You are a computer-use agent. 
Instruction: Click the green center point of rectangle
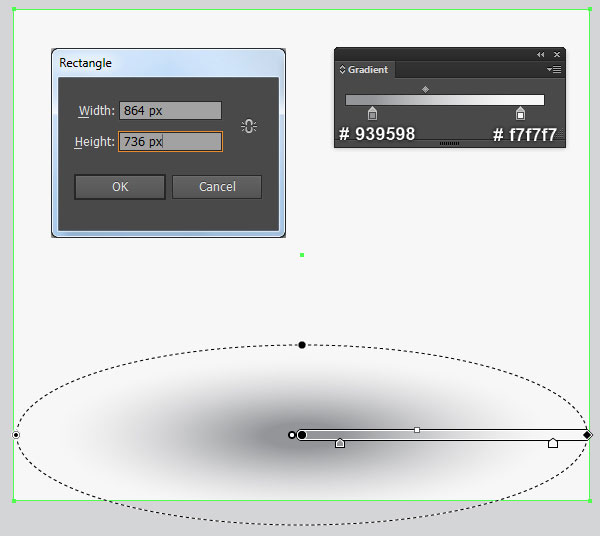pos(302,255)
